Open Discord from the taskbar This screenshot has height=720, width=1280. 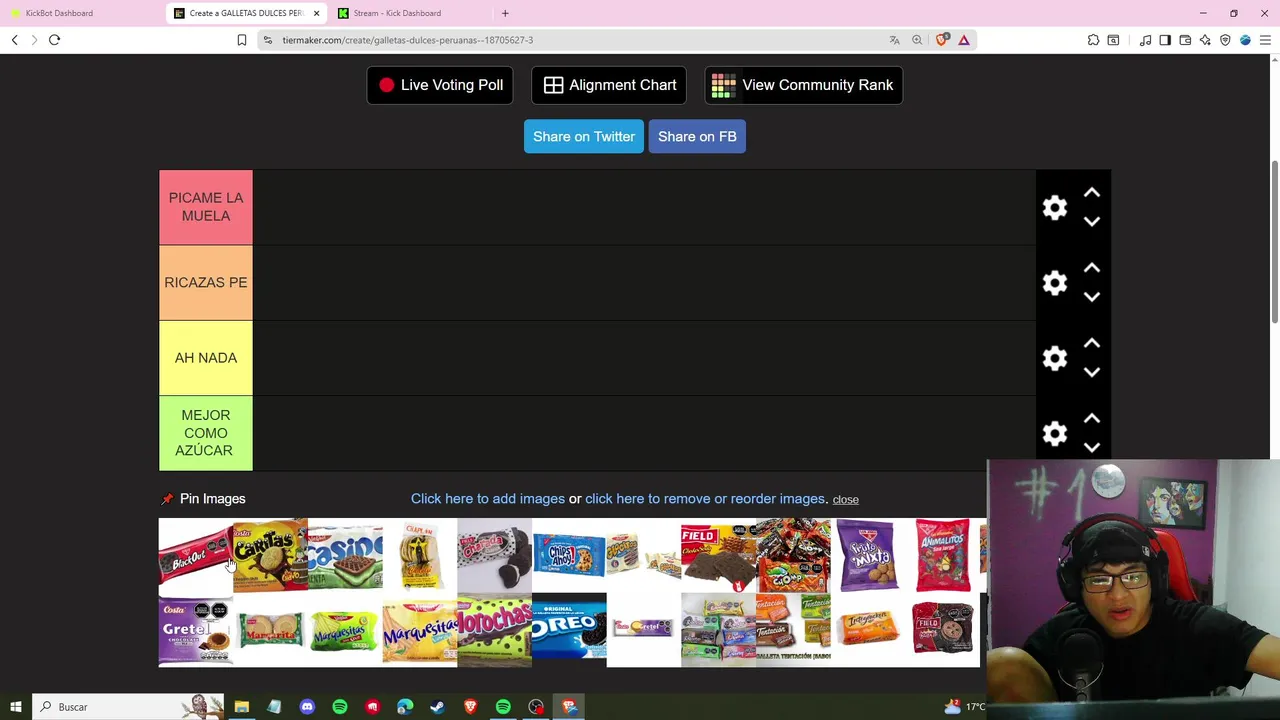[307, 707]
